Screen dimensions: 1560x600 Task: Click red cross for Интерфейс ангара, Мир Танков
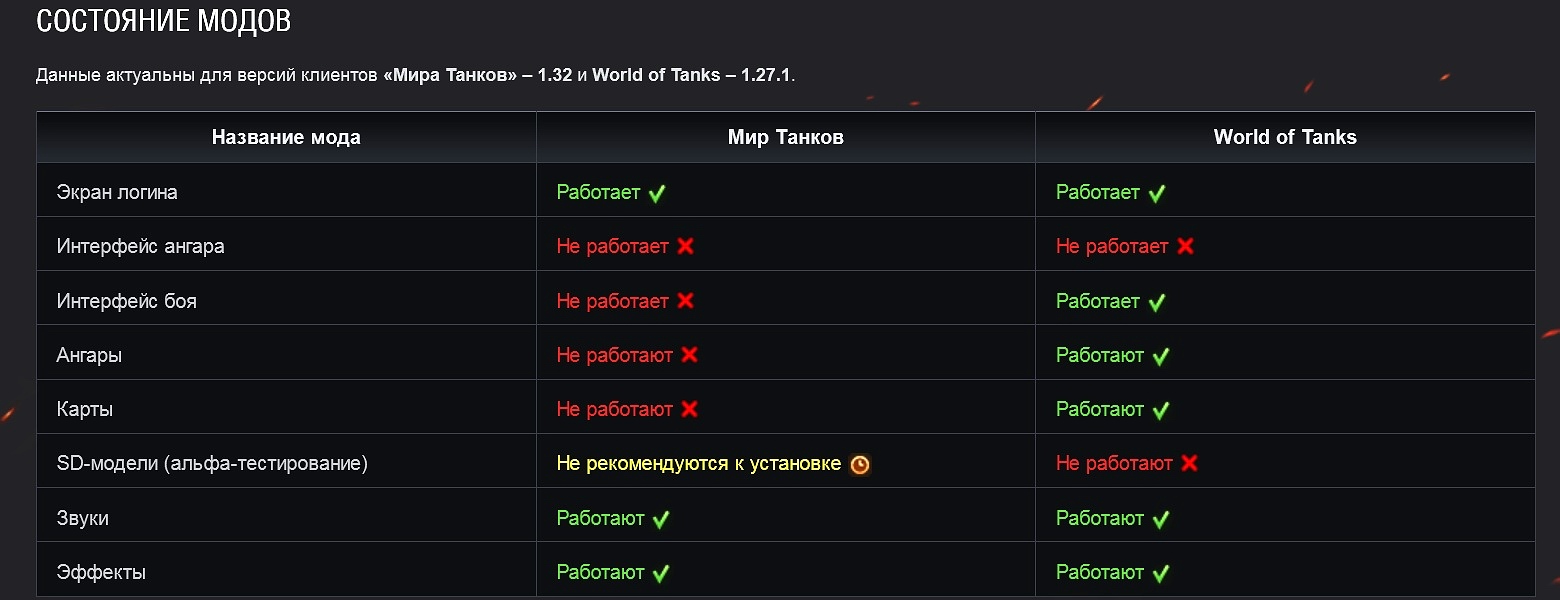[x=685, y=246]
